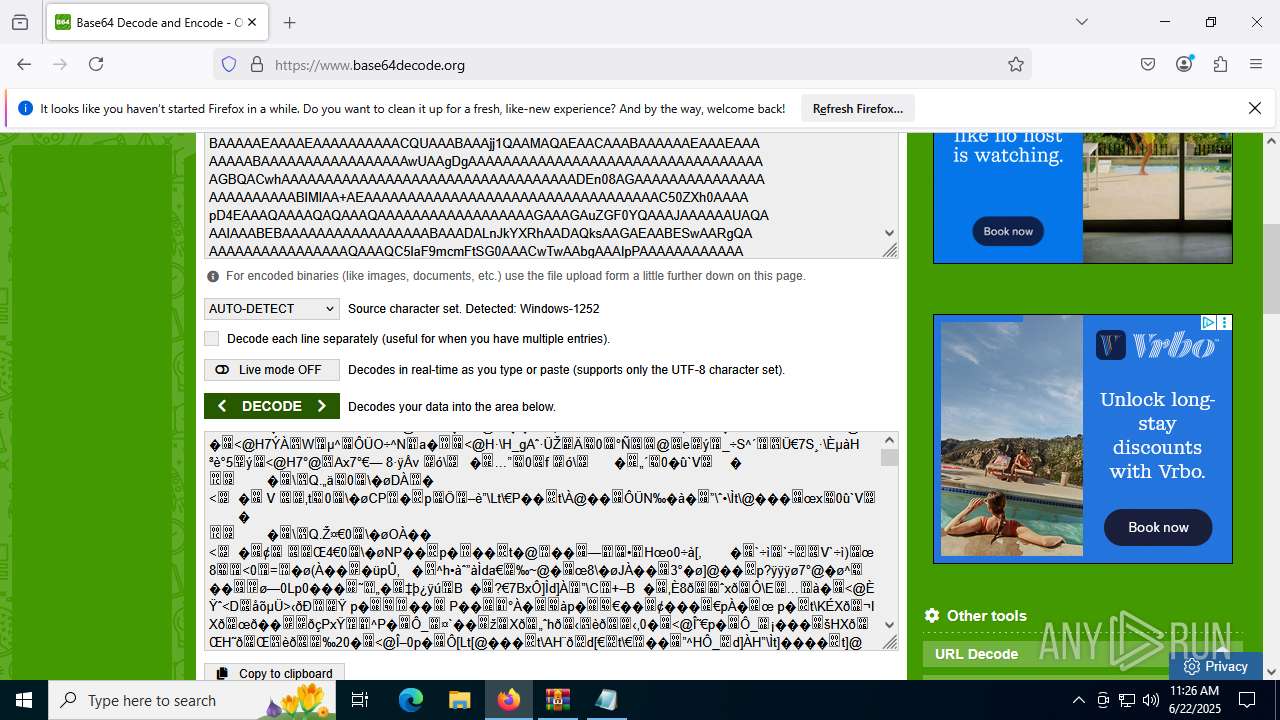The height and width of the screenshot is (720, 1280).
Task: Click Book now on the Vrbo ad
Action: (x=1158, y=527)
